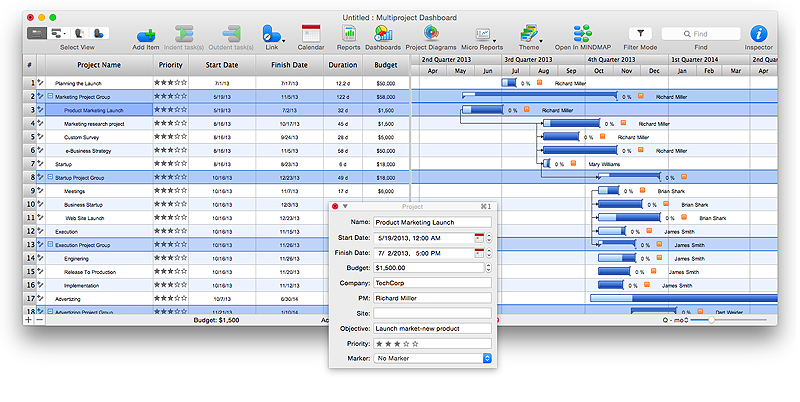
Task: Collapse the Startup Project Group row
Action: tap(50, 177)
